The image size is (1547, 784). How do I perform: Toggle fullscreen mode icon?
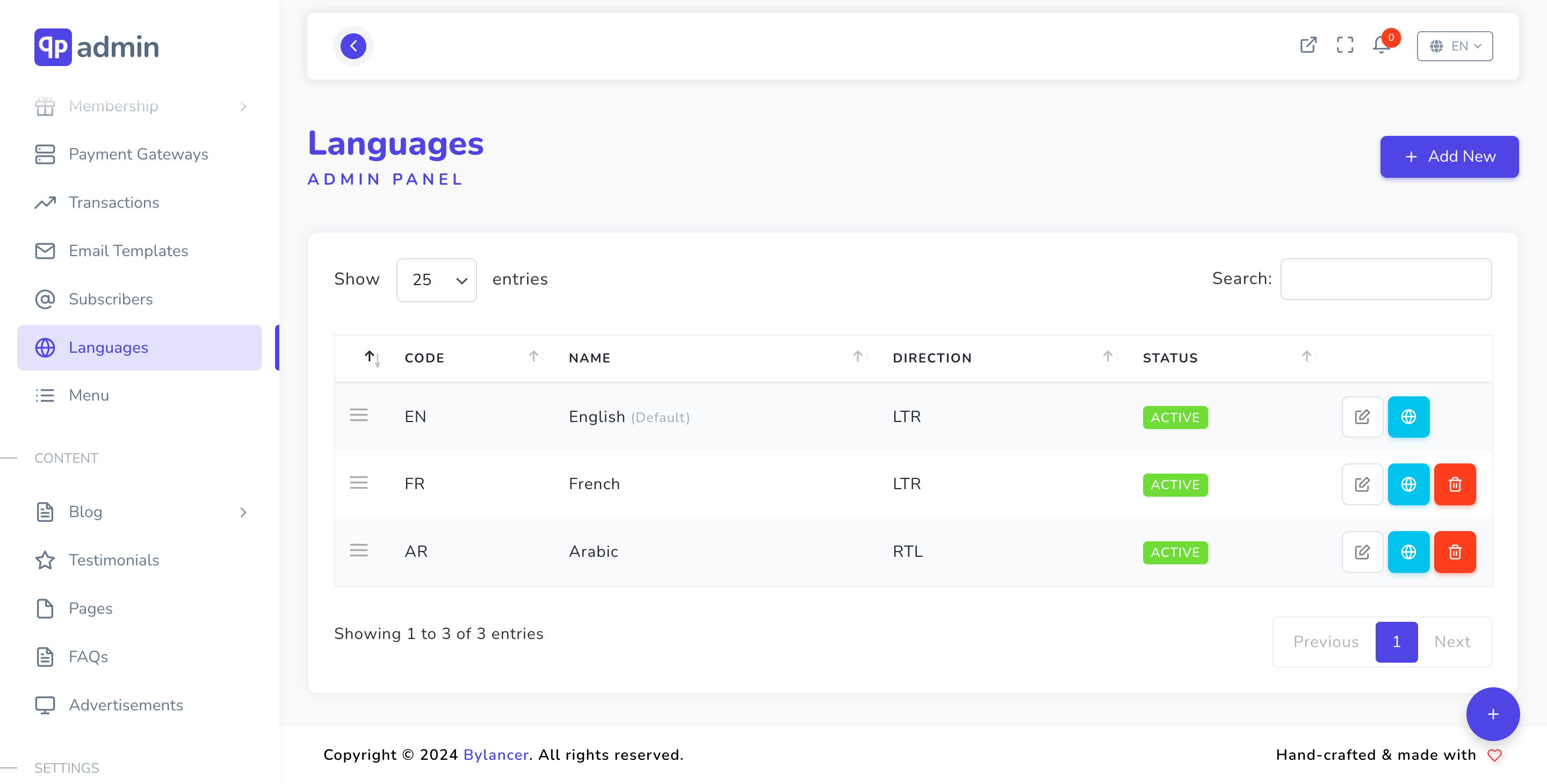coord(1344,46)
